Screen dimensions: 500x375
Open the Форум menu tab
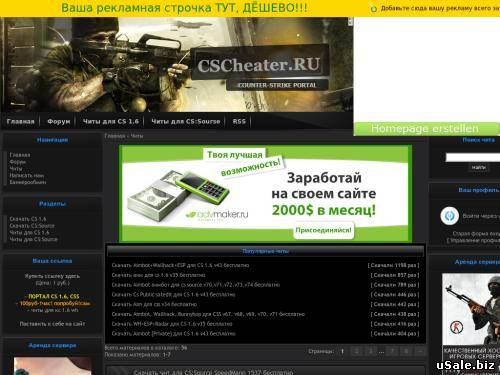coord(59,122)
